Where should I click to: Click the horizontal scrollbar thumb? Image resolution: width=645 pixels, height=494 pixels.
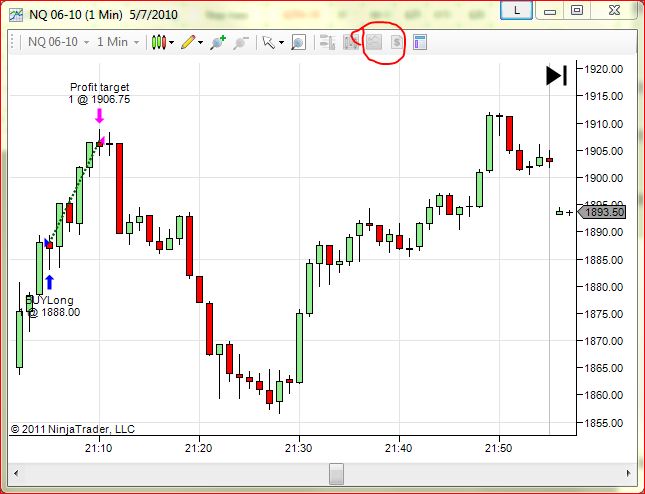[x=336, y=473]
